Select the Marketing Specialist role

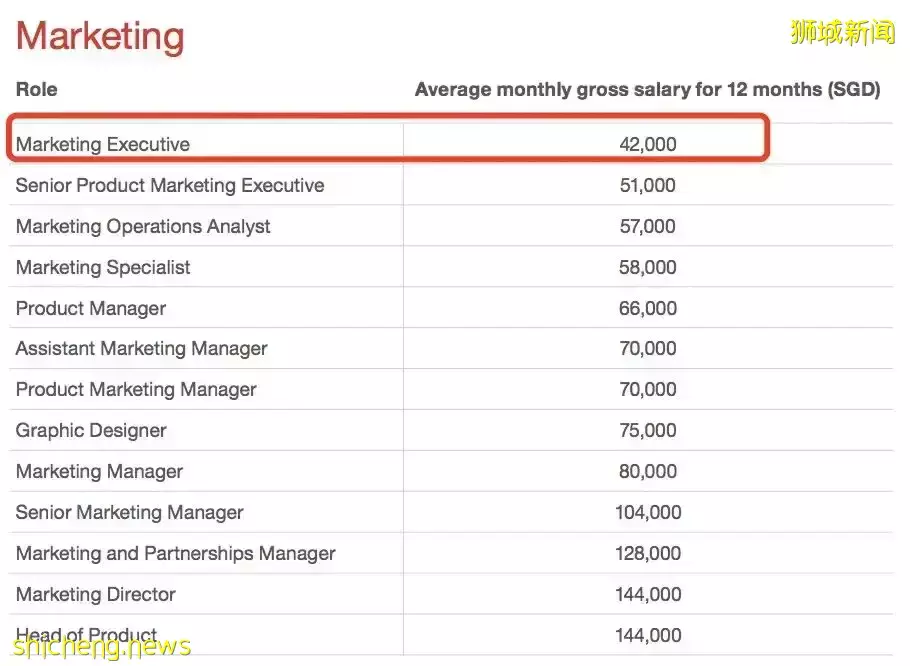tap(103, 268)
